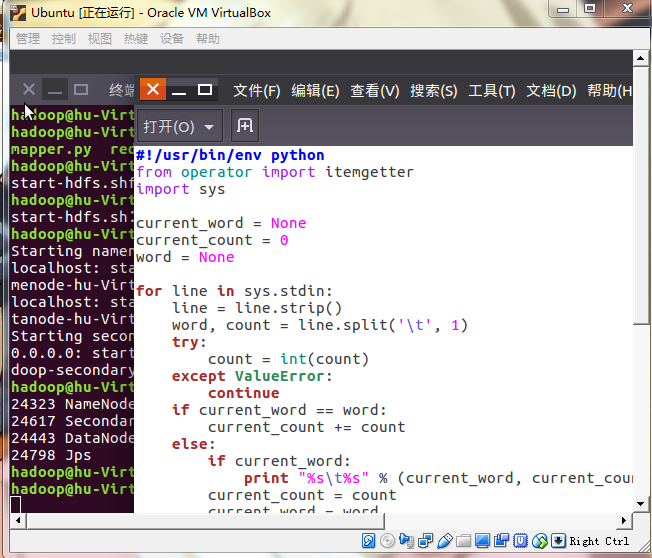The image size is (652, 558).
Task: Click the shebang line '#!/usr/bin/env python'
Action: [230, 155]
